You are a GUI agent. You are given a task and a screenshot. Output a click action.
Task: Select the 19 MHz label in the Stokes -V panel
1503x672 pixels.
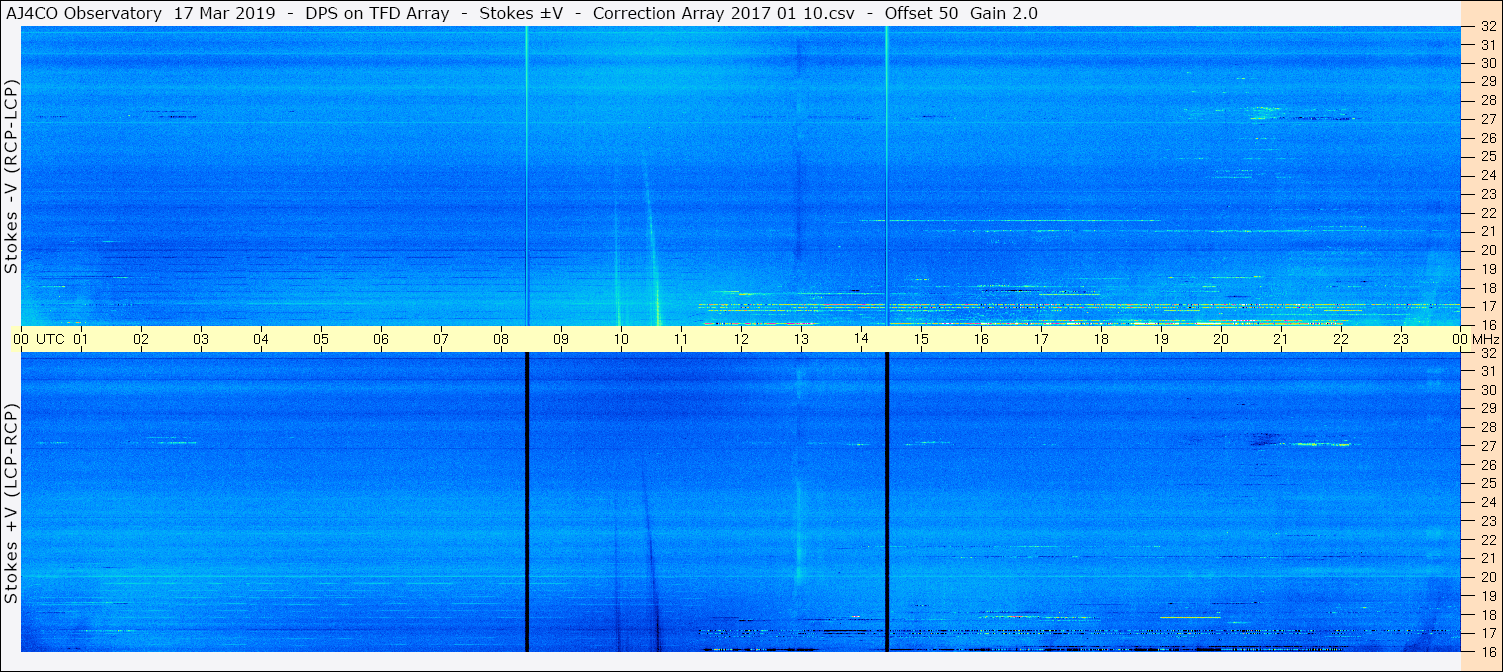tap(1488, 269)
